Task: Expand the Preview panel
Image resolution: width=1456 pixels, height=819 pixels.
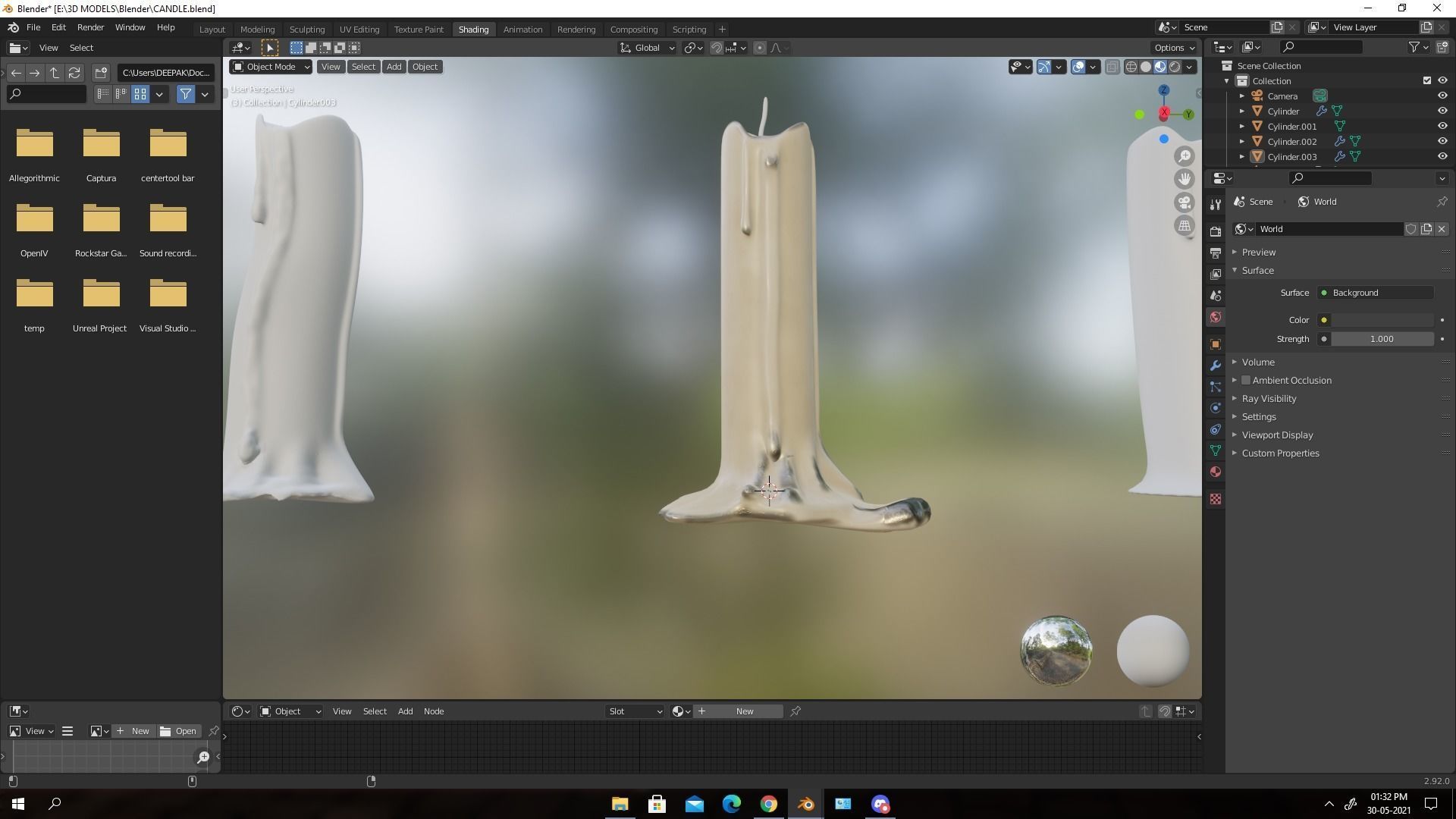Action: point(1259,253)
